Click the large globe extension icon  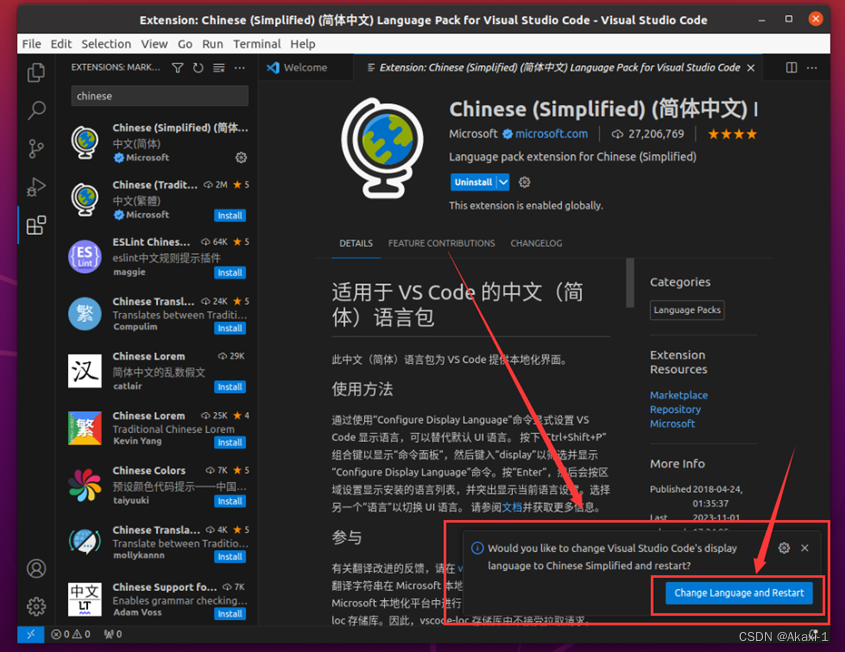click(x=382, y=148)
